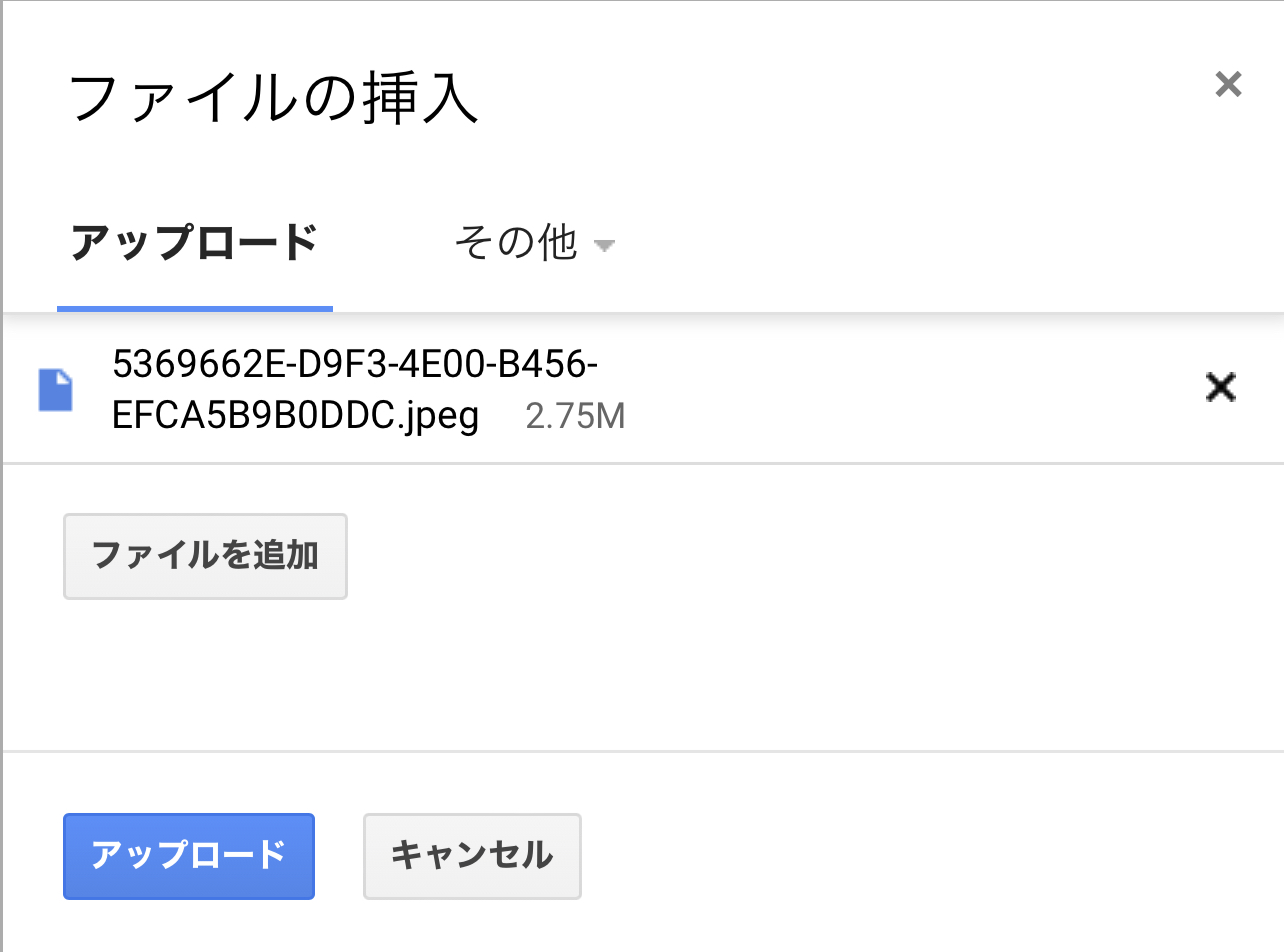Open the その他 tab menu
1284x952 pixels.
tap(516, 243)
